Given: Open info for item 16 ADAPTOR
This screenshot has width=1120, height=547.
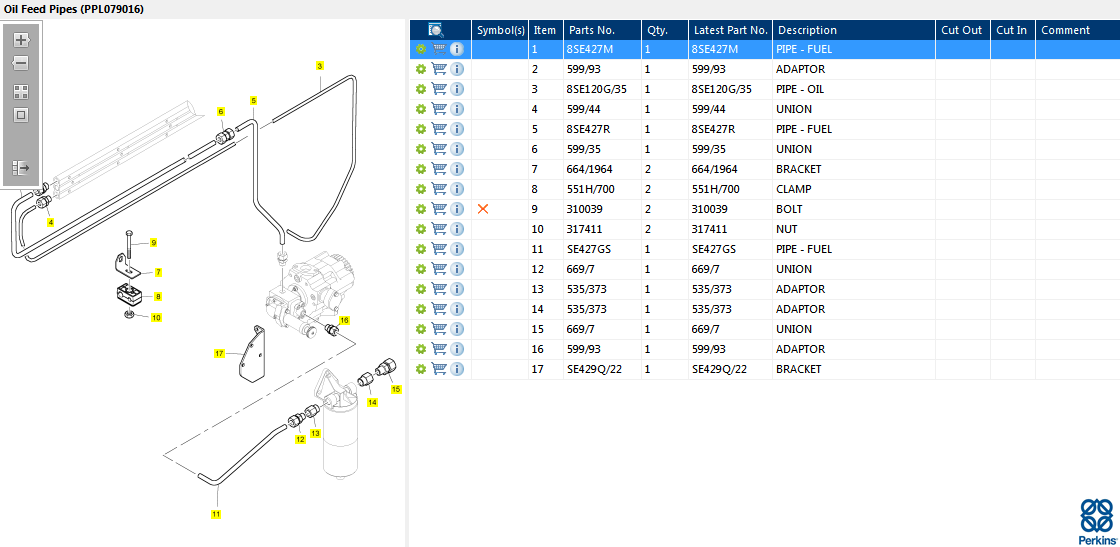Looking at the screenshot, I should pos(457,349).
